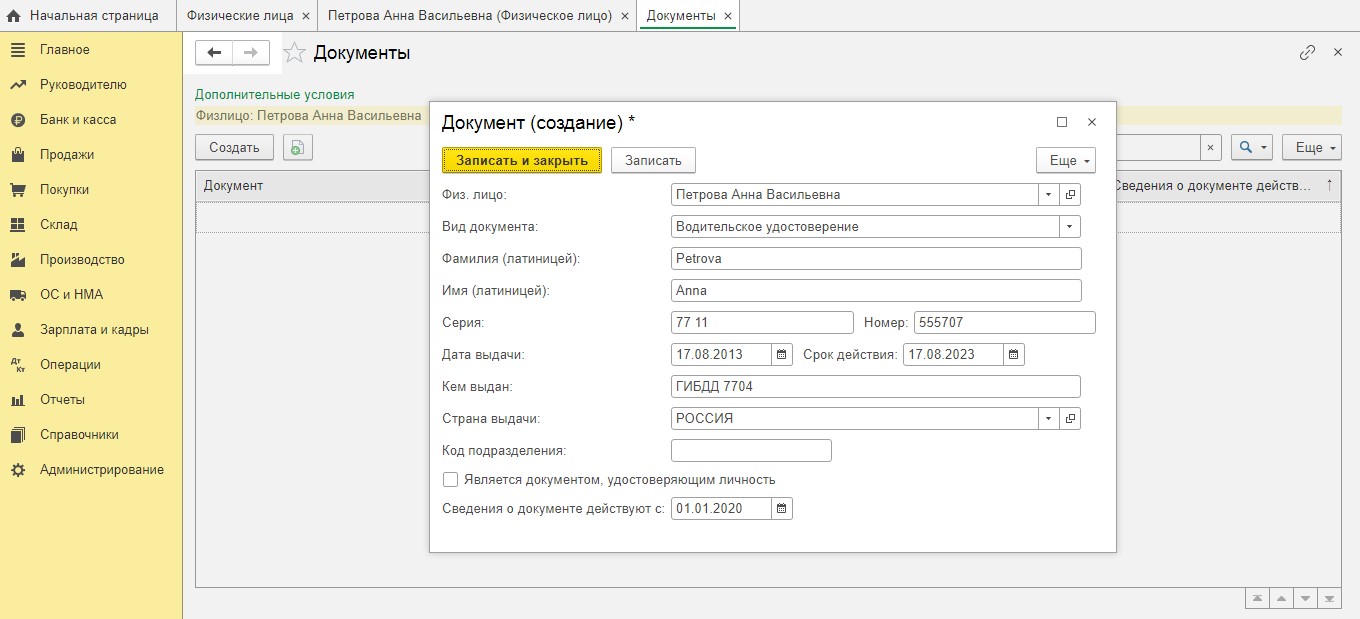This screenshot has width=1360, height=619.
Task: Click the back navigation arrow
Action: 214,53
